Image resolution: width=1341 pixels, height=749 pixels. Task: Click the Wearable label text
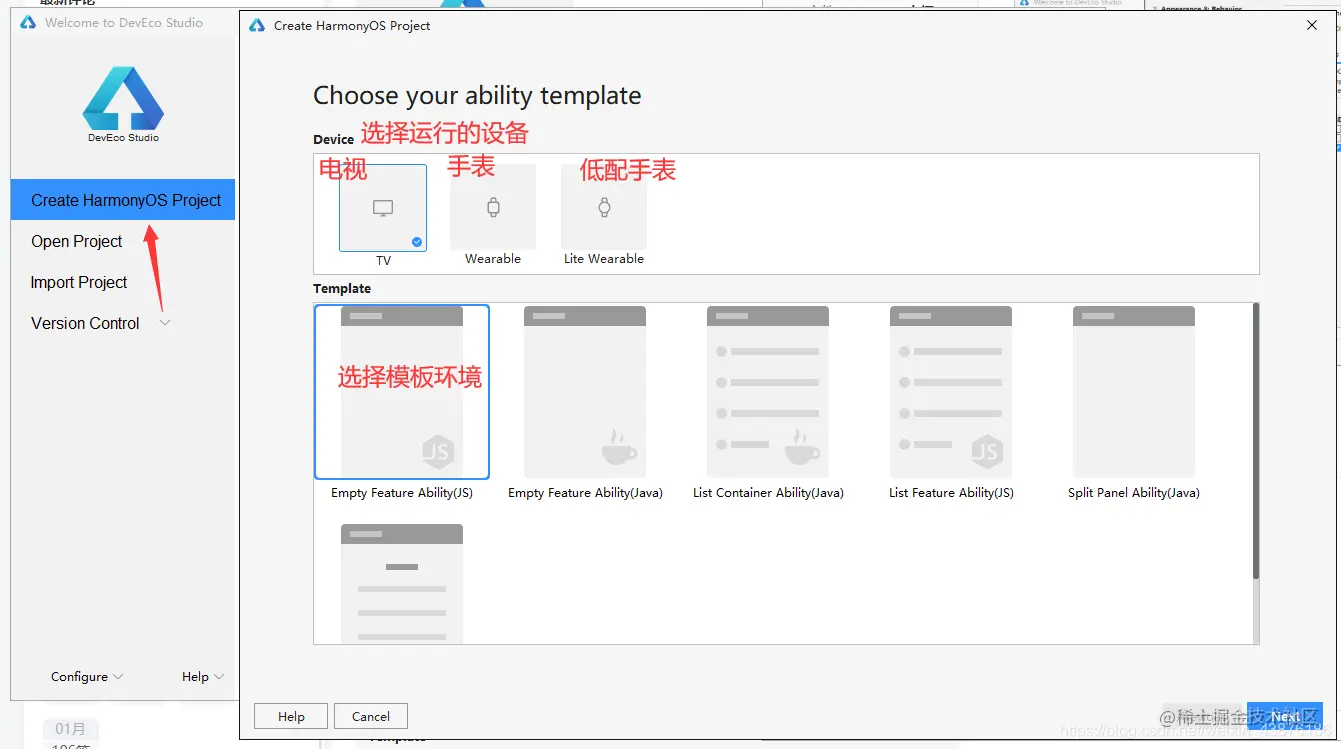(493, 259)
